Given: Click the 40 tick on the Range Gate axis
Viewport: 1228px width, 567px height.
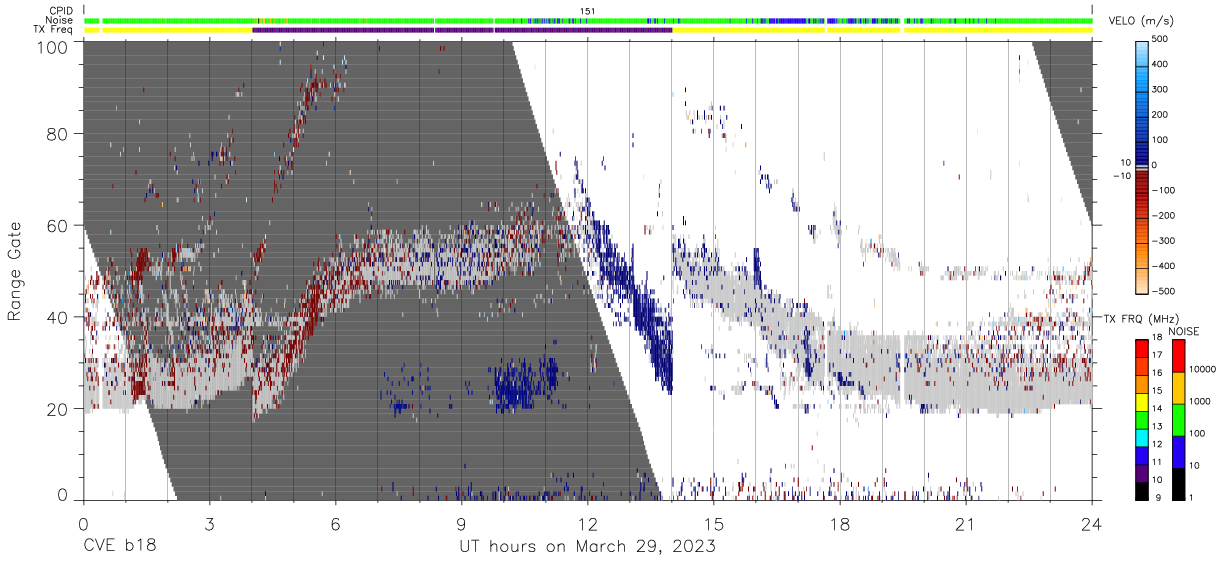Looking at the screenshot, I should (x=58, y=318).
